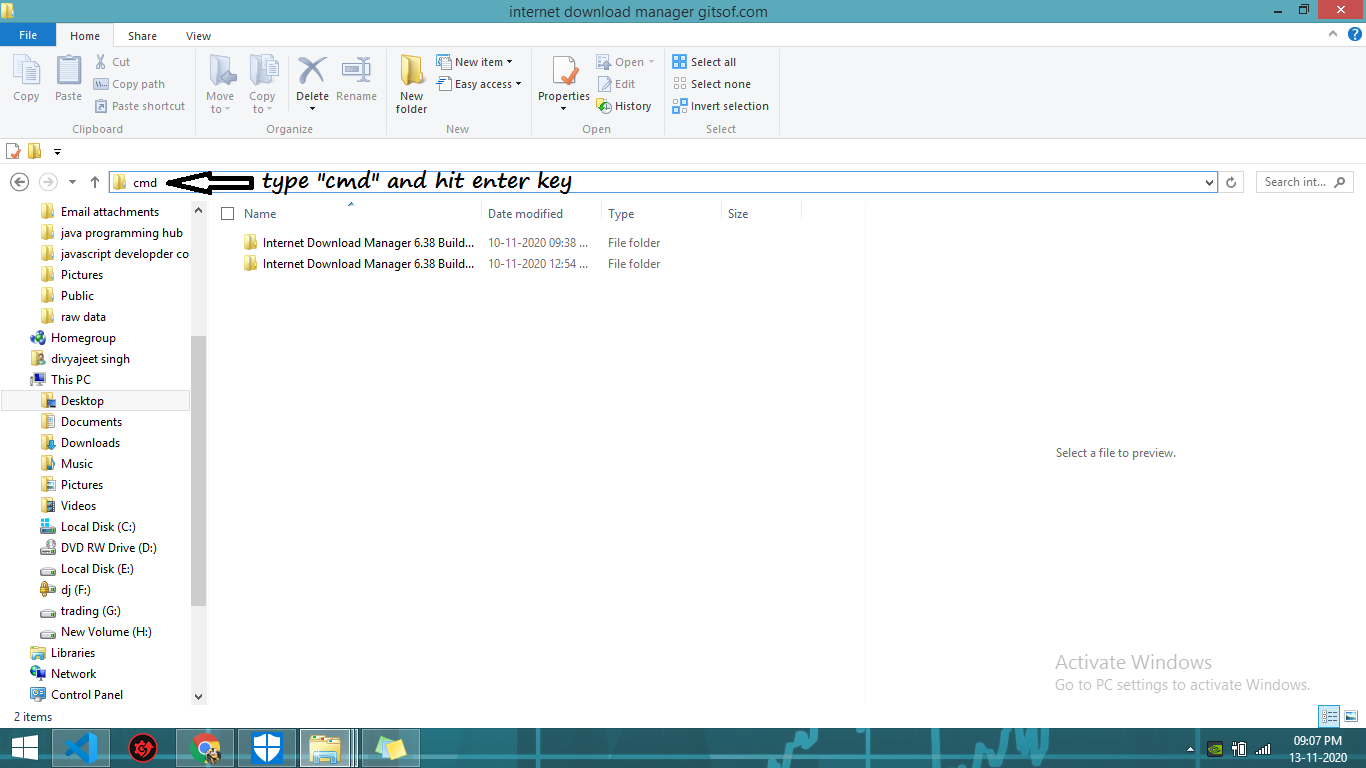Click Select all in the Select group
The image size is (1366, 768).
704,62
